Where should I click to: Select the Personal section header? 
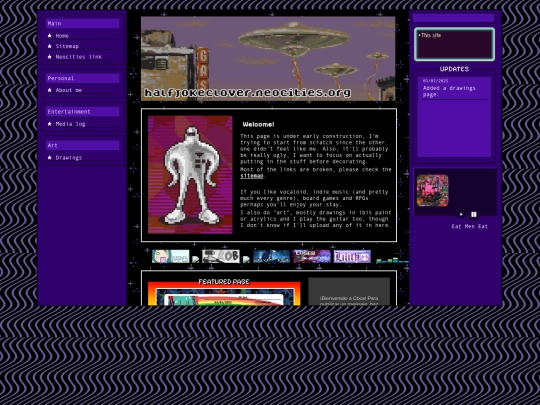click(x=83, y=78)
